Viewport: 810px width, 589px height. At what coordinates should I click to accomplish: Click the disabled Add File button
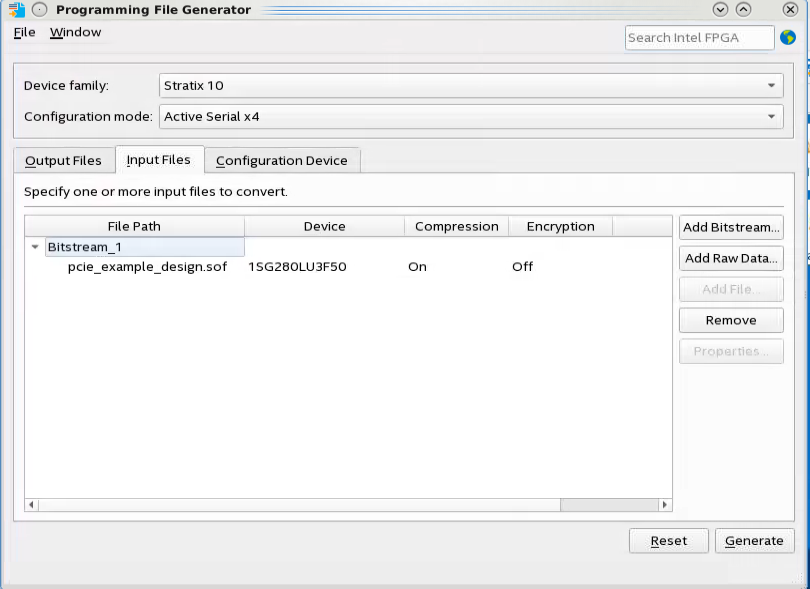pyautogui.click(x=731, y=289)
